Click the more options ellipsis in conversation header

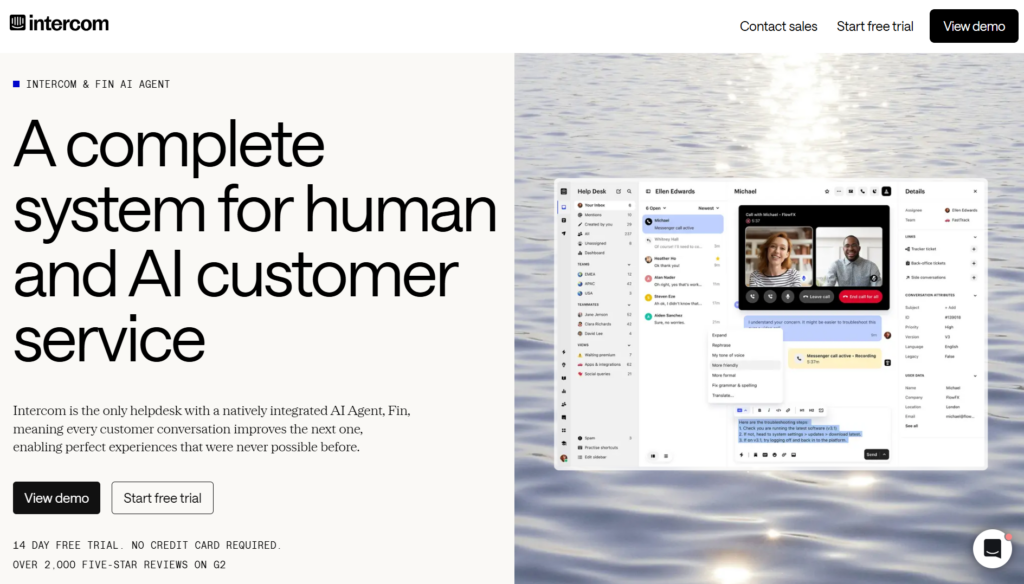click(x=839, y=191)
